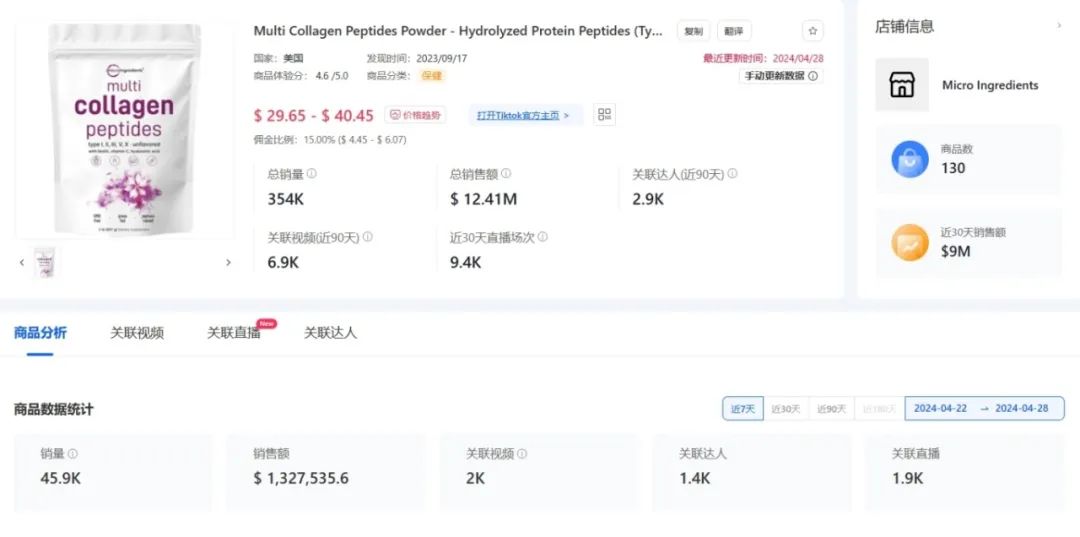Open the QR code icon next to Tiktok link
This screenshot has width=1080, height=537.
[x=604, y=115]
